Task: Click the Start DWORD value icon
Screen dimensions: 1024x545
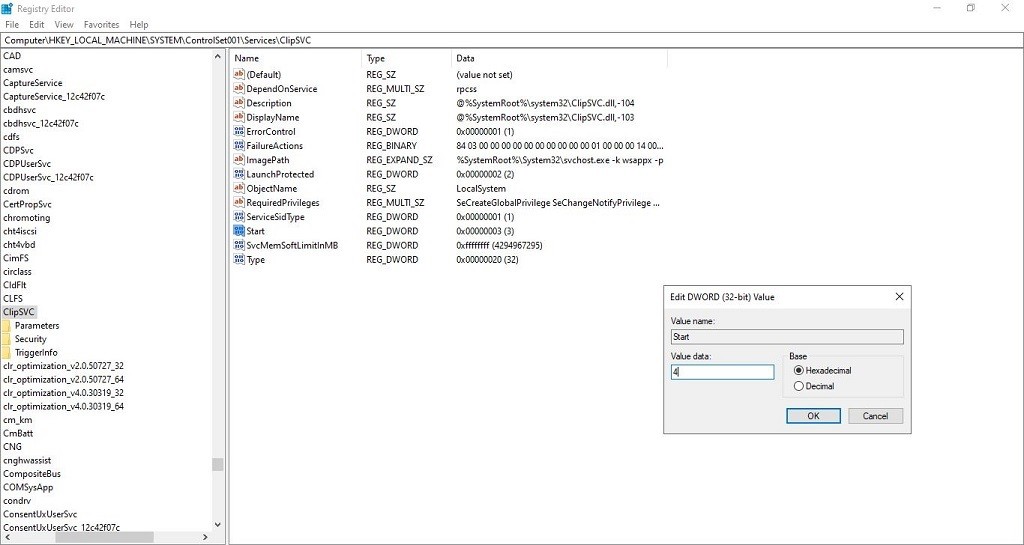Action: click(238, 231)
